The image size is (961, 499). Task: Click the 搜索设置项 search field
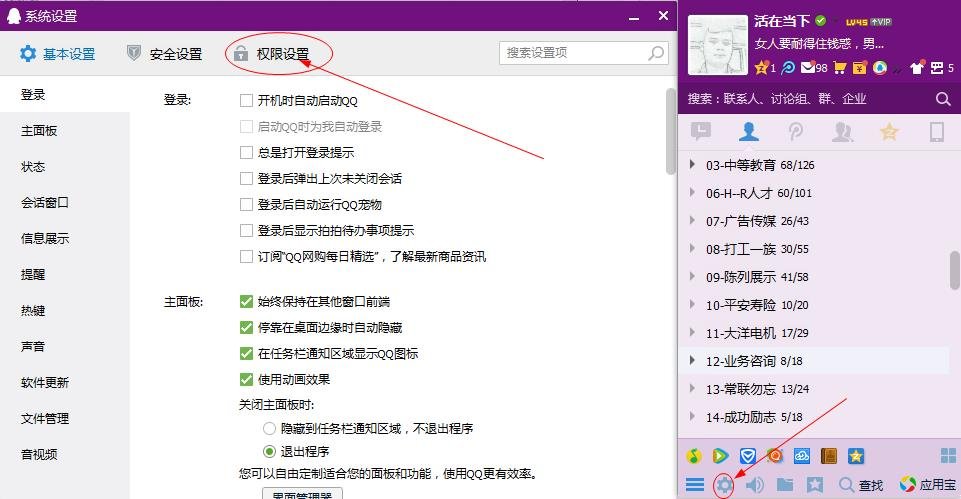tap(583, 53)
